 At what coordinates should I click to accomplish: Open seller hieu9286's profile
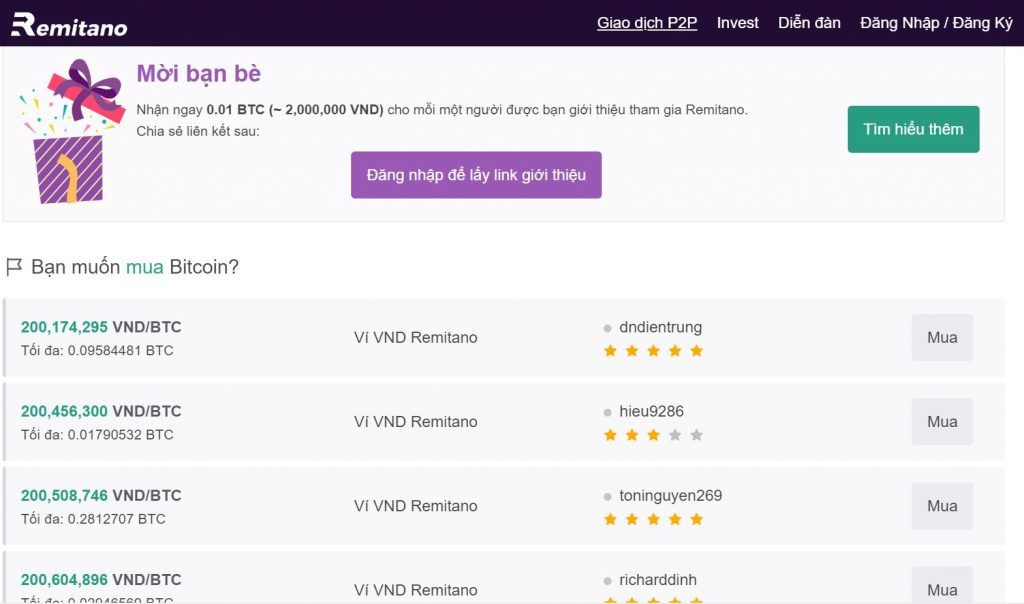tap(651, 411)
